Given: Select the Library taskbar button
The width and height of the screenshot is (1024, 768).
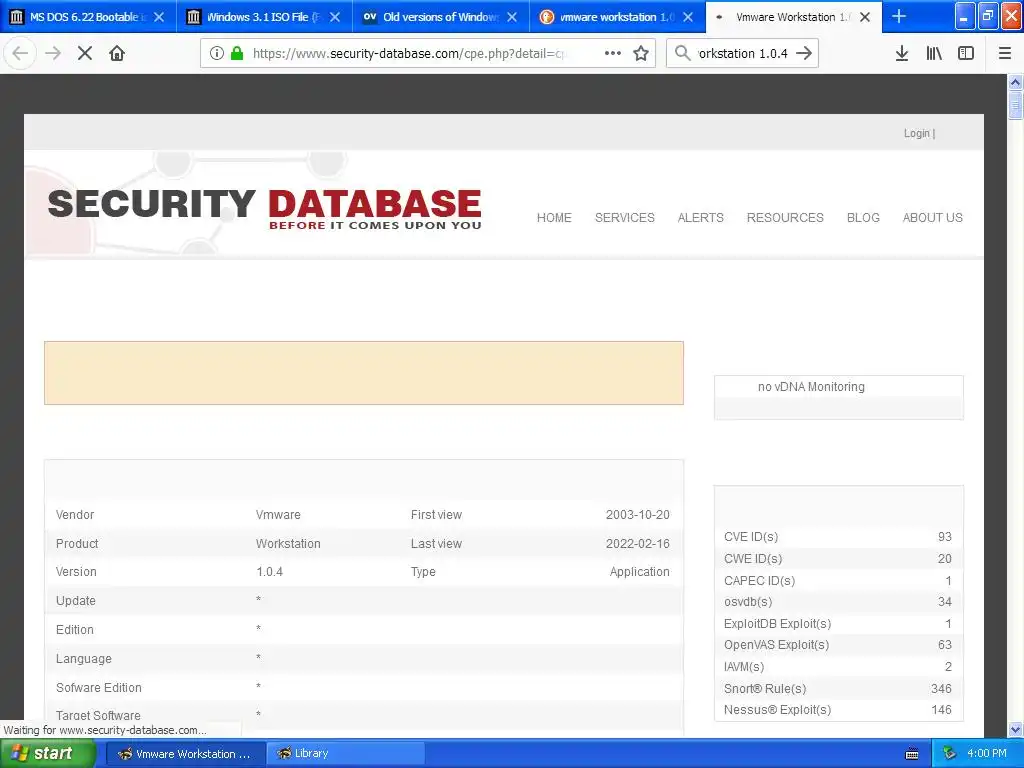Looking at the screenshot, I should tap(345, 754).
